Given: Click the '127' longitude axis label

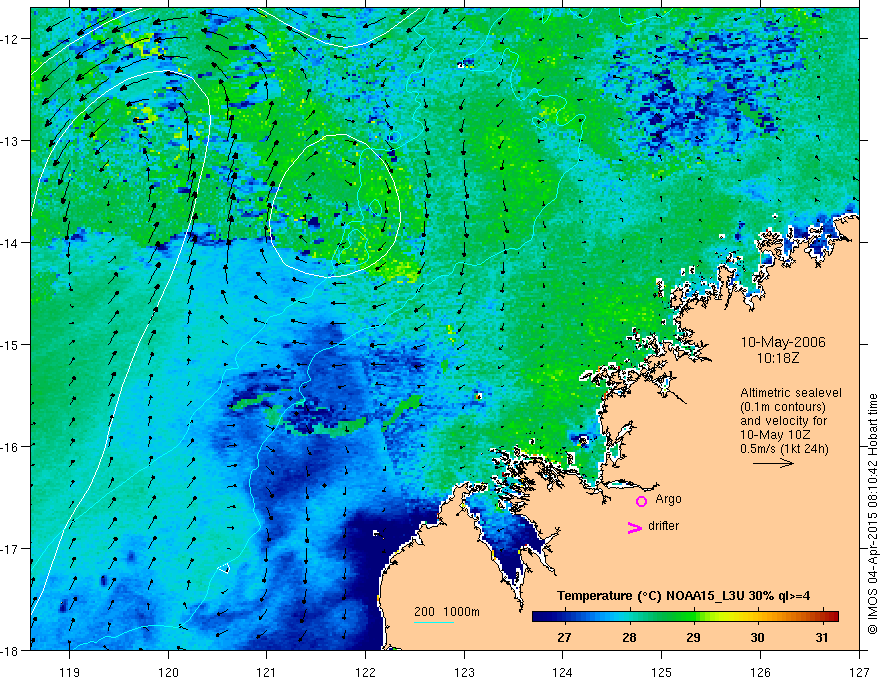Looking at the screenshot, I should click(x=859, y=672).
